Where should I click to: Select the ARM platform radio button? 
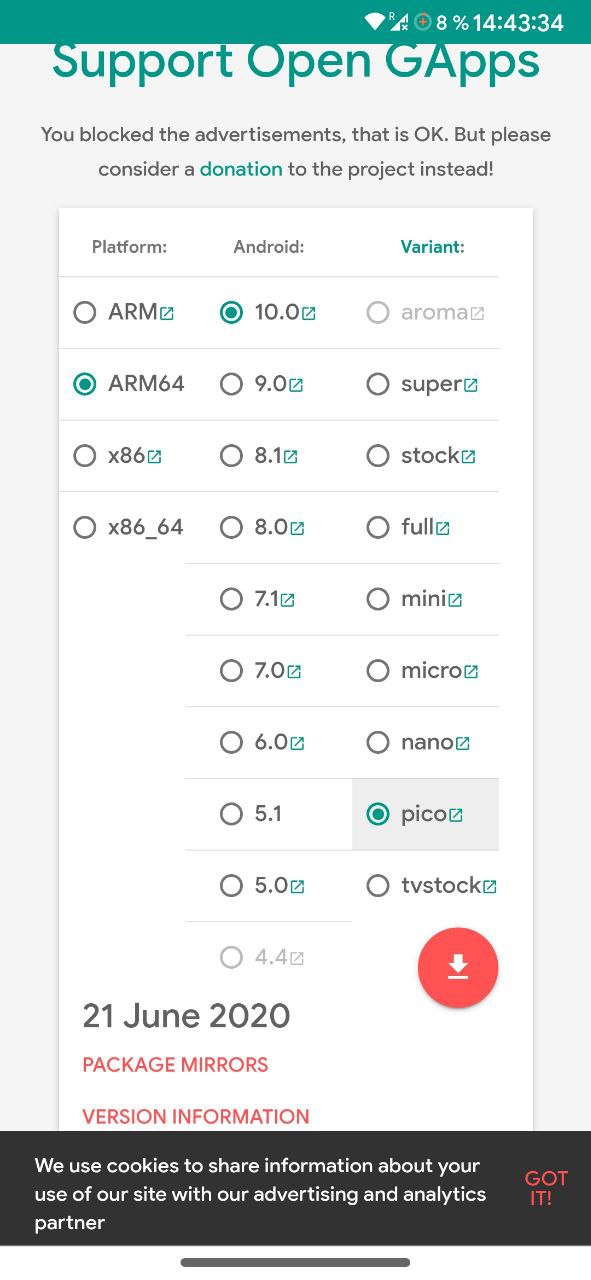(85, 312)
